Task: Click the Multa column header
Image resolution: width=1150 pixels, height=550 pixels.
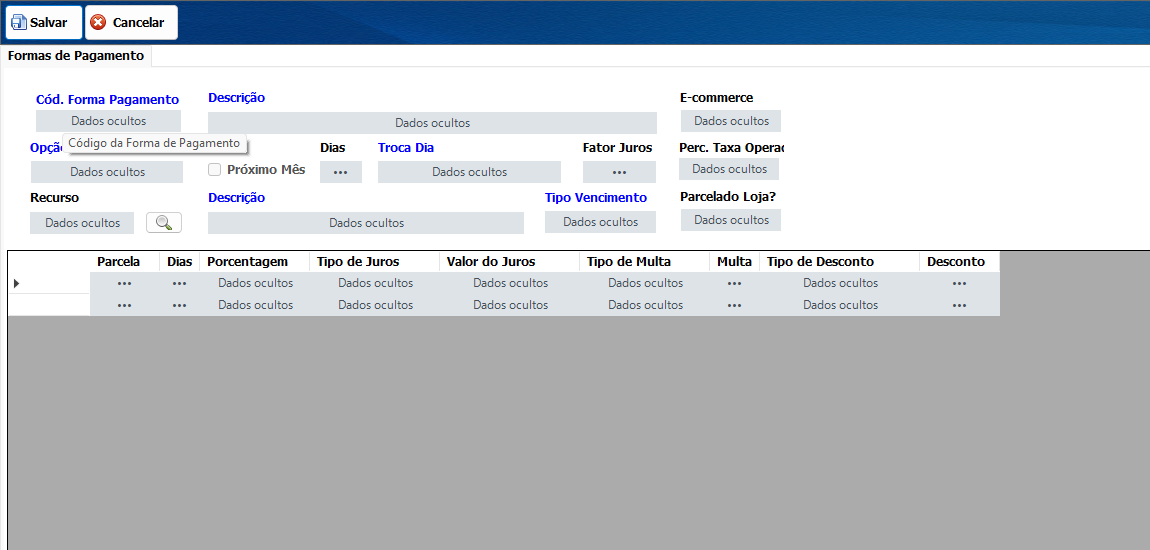Action: [734, 262]
